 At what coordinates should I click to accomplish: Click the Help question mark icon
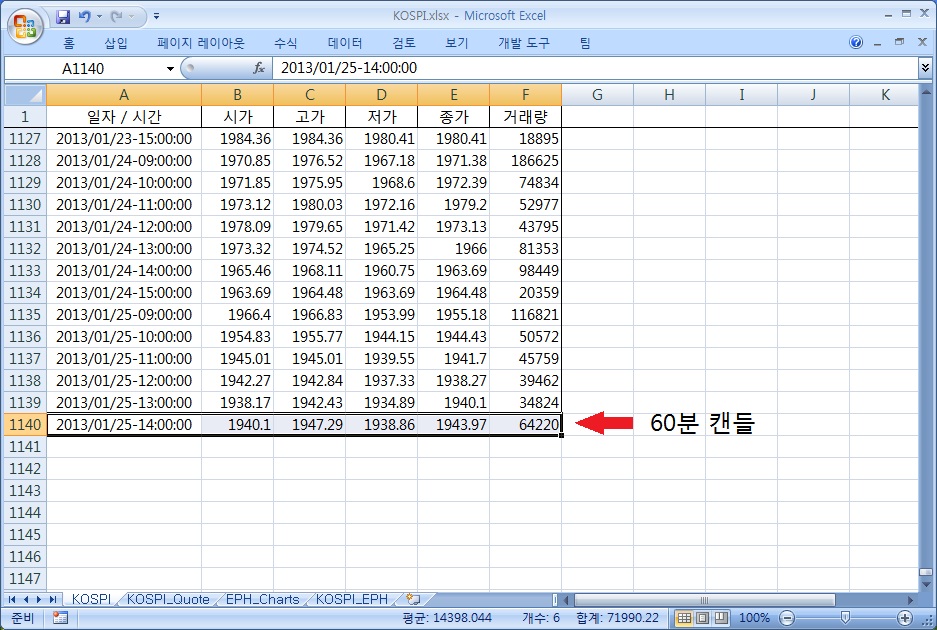click(x=856, y=43)
